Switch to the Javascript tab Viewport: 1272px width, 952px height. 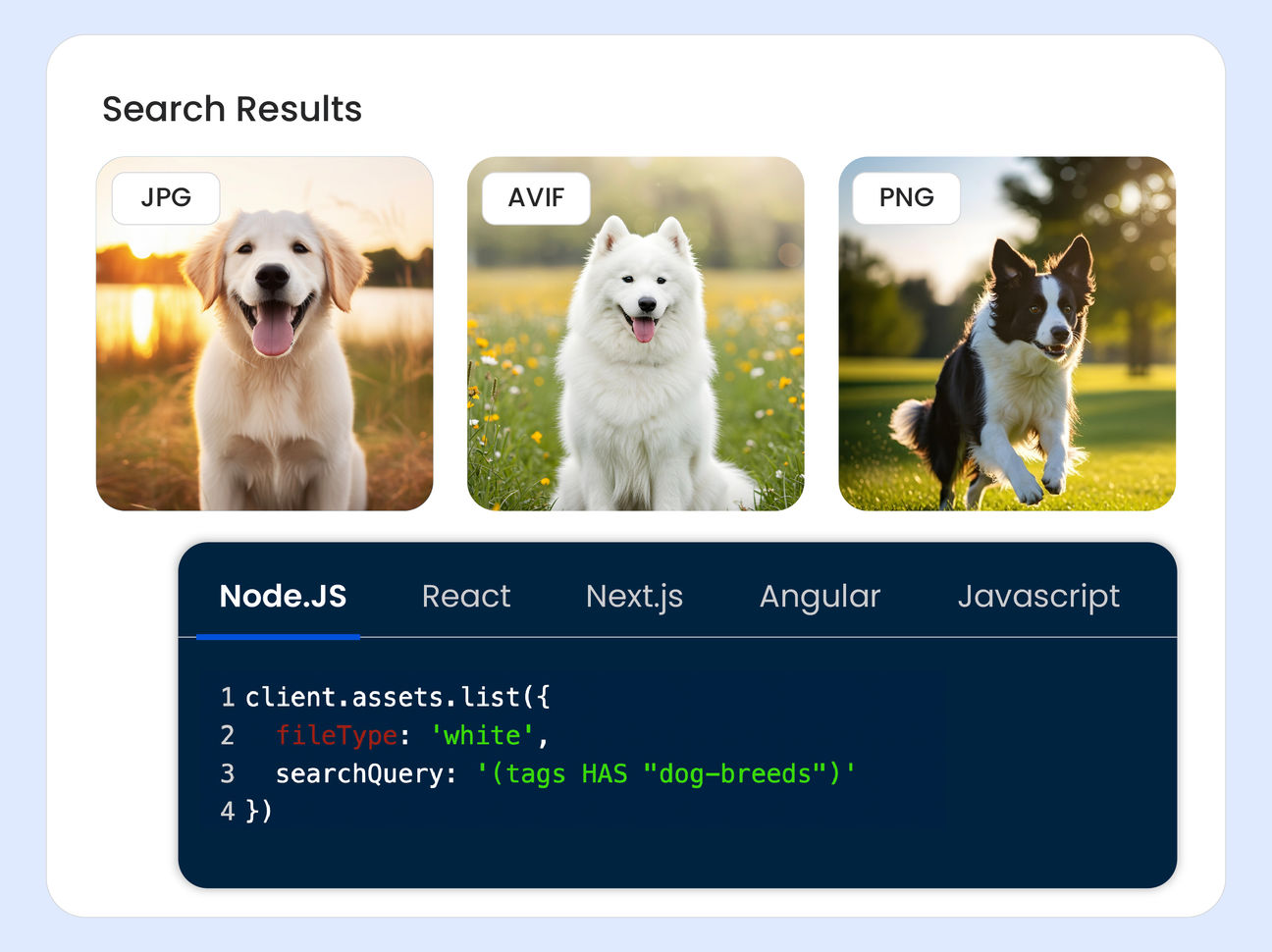(x=1039, y=596)
